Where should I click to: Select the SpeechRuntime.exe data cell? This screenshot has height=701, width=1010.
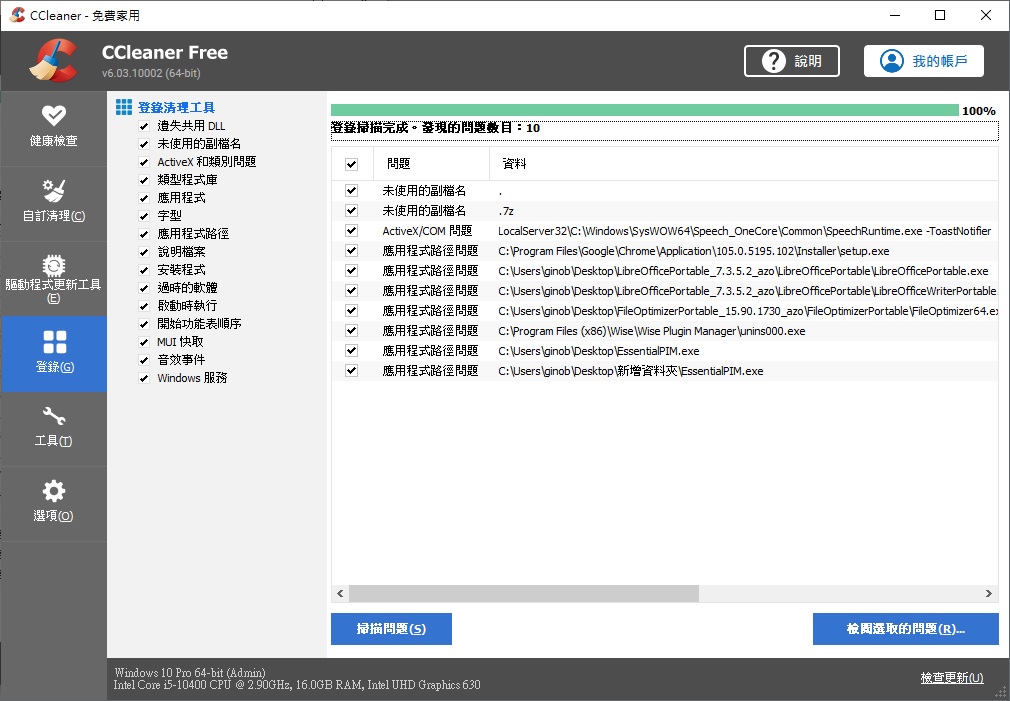[745, 231]
